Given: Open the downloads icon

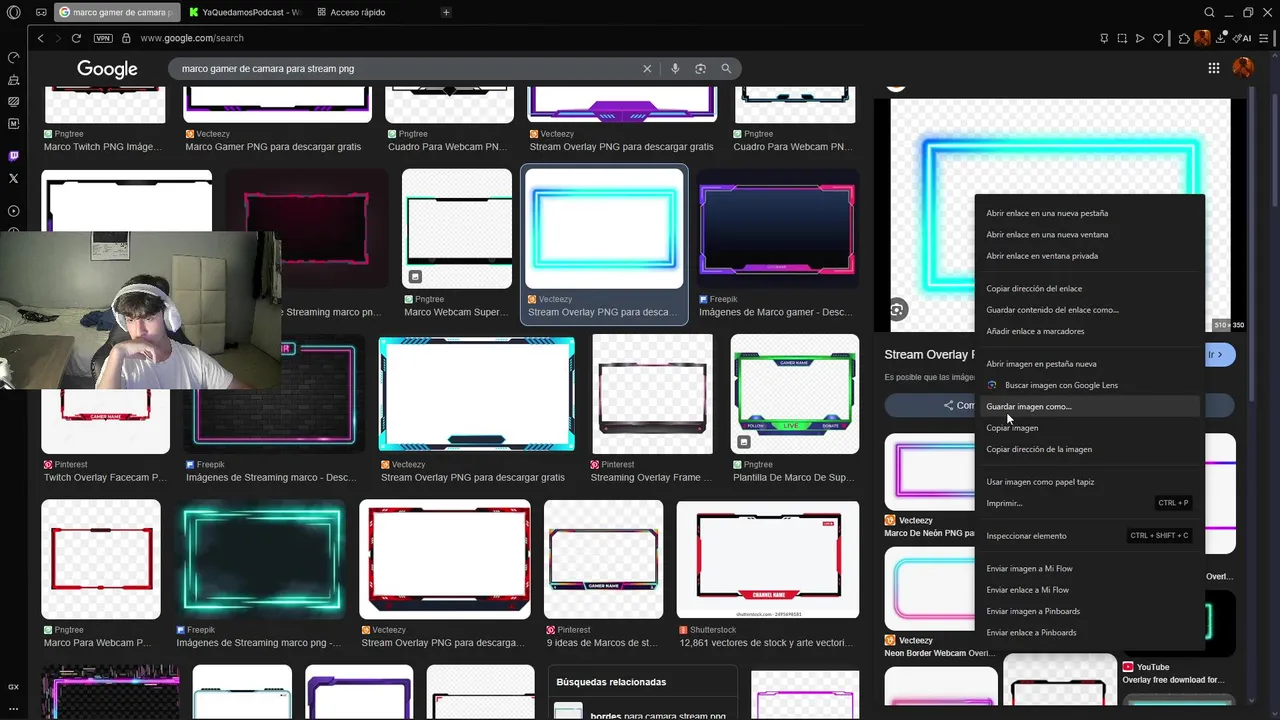Looking at the screenshot, I should coord(1221,38).
